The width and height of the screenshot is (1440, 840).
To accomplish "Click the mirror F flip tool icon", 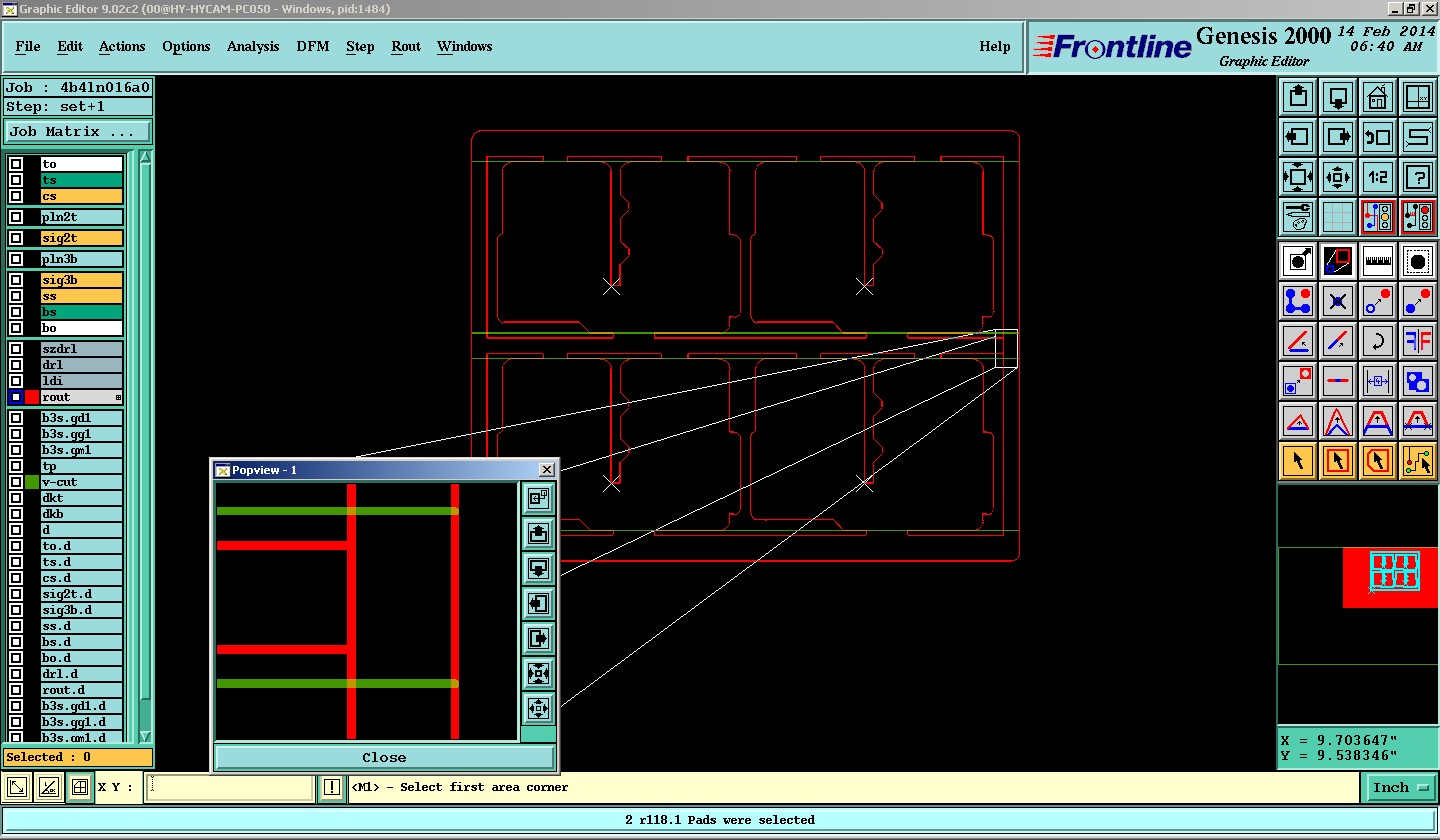I will click(1418, 341).
